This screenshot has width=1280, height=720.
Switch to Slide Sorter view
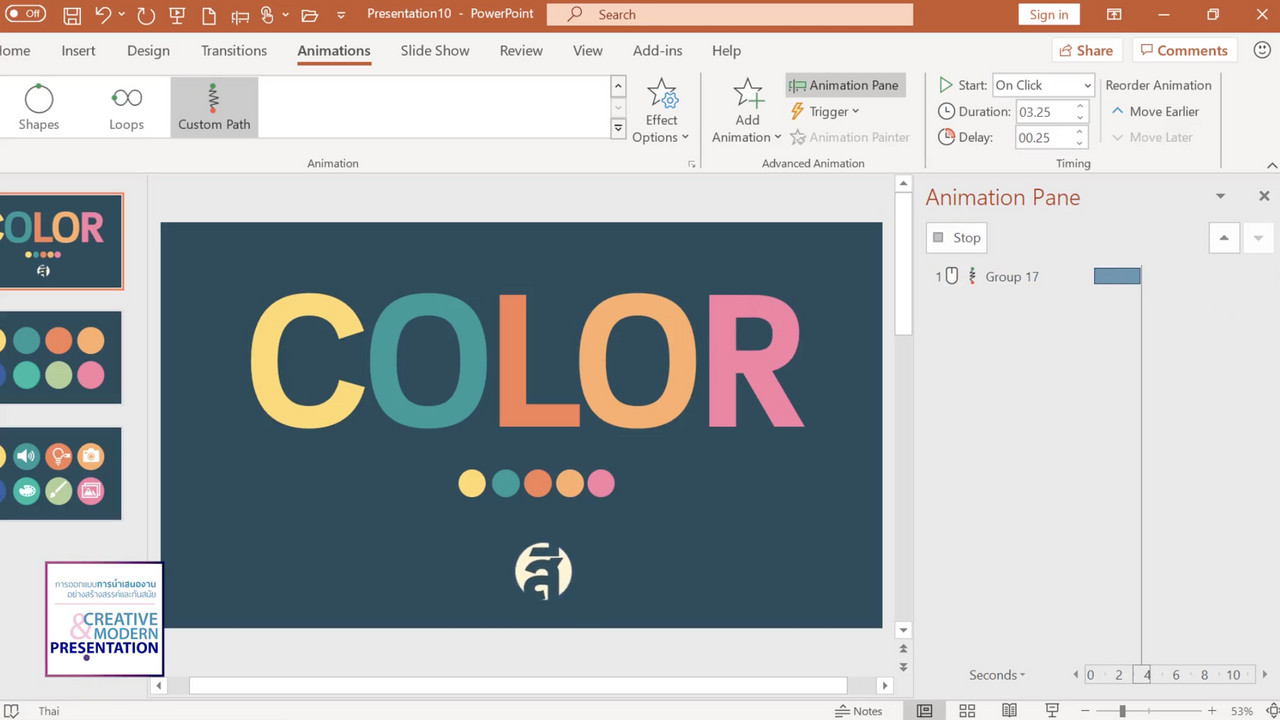[x=967, y=711]
